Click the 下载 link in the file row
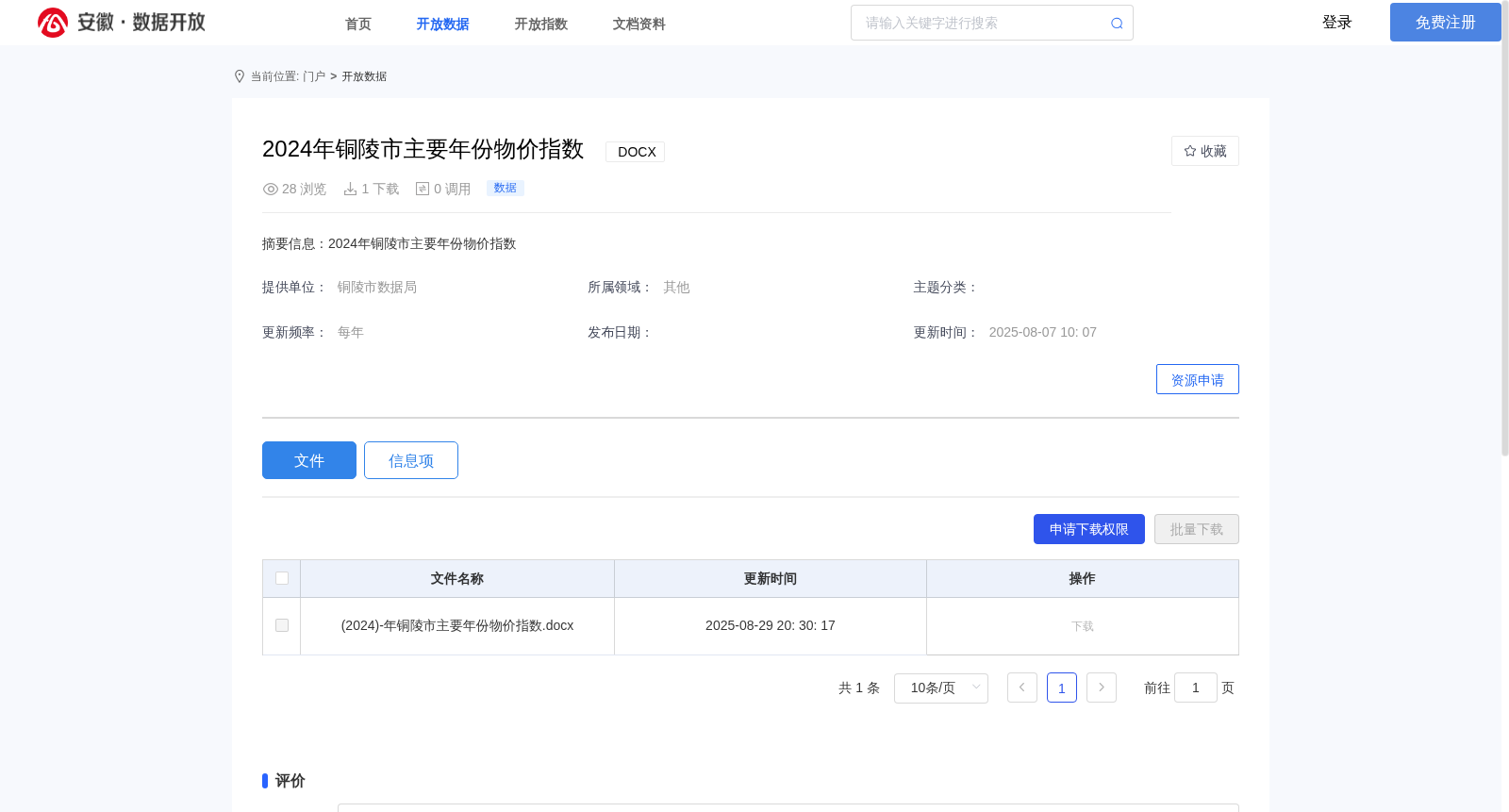 pyautogui.click(x=1083, y=626)
